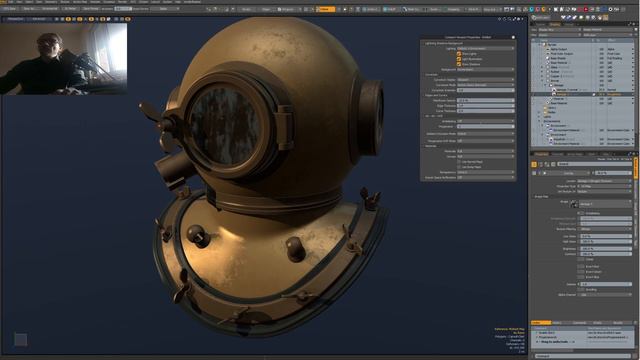Open the Projection Type dropdown
The image size is (640, 360).
[604, 186]
